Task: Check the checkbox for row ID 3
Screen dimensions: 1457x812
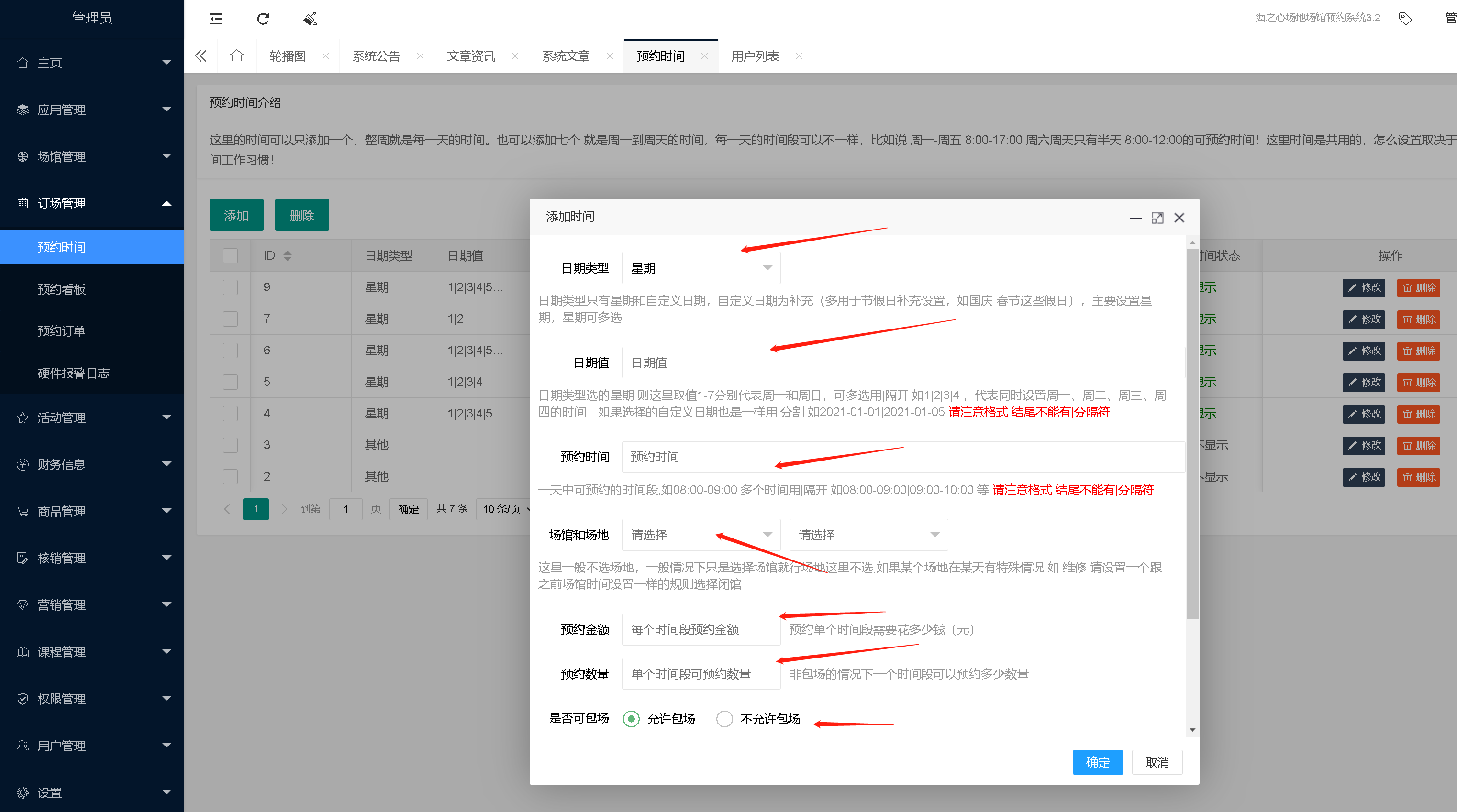Action: point(230,446)
